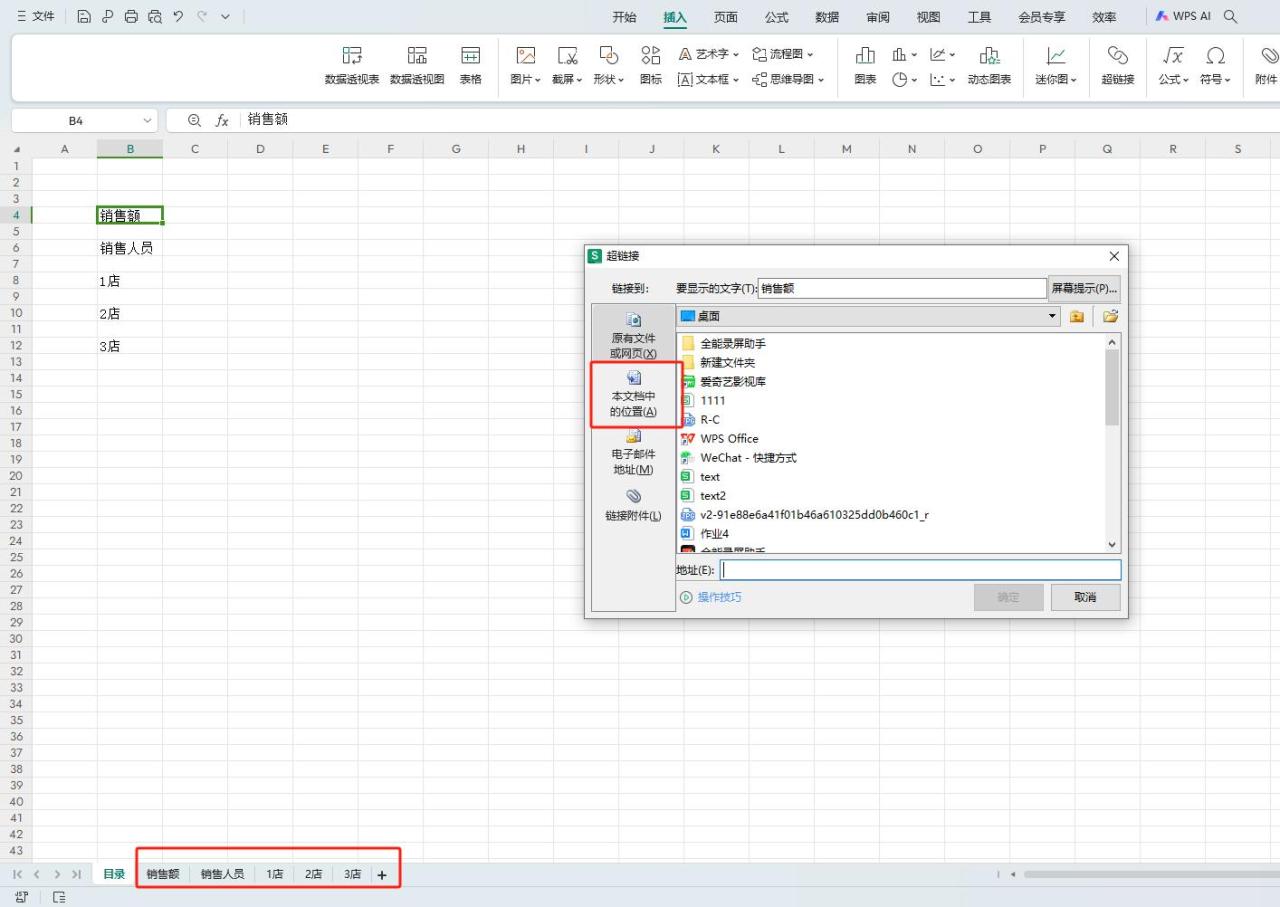The image size is (1280, 907).
Task: Switch to the 数据 ribbon tab
Action: [x=827, y=17]
